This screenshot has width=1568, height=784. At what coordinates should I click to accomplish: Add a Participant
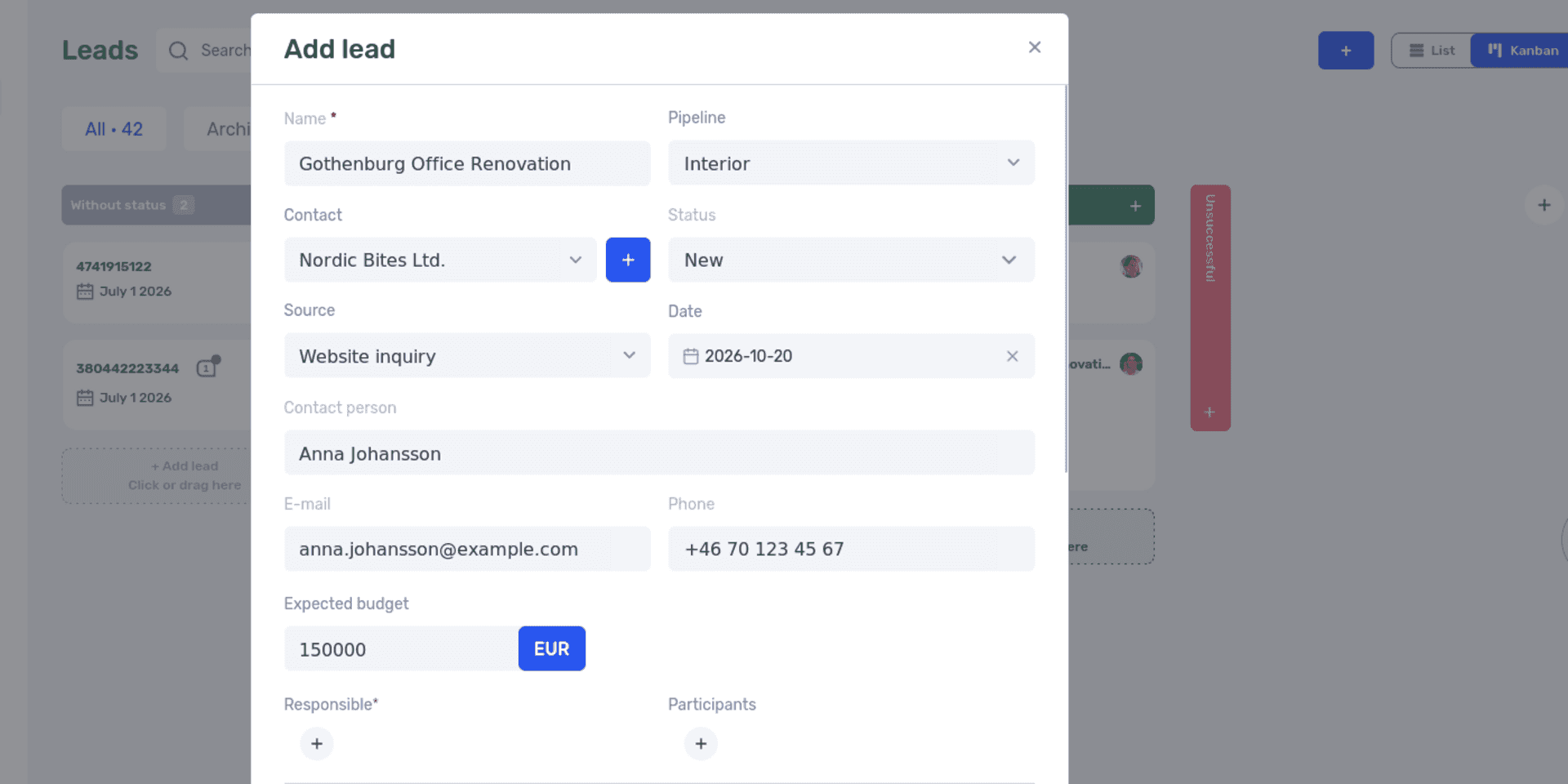[x=701, y=743]
